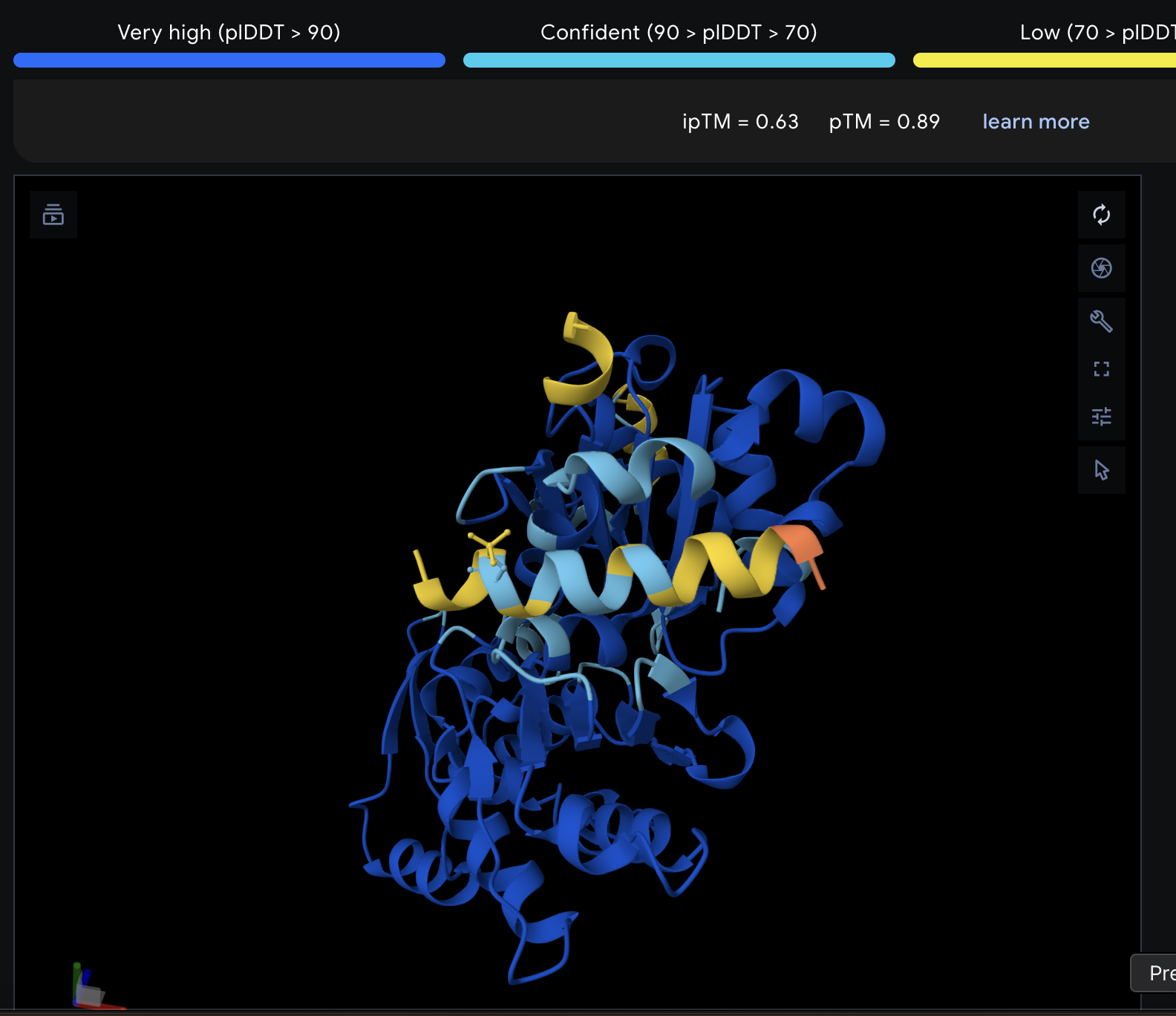Click the 'pTM = 0.89' score text

[x=884, y=122]
